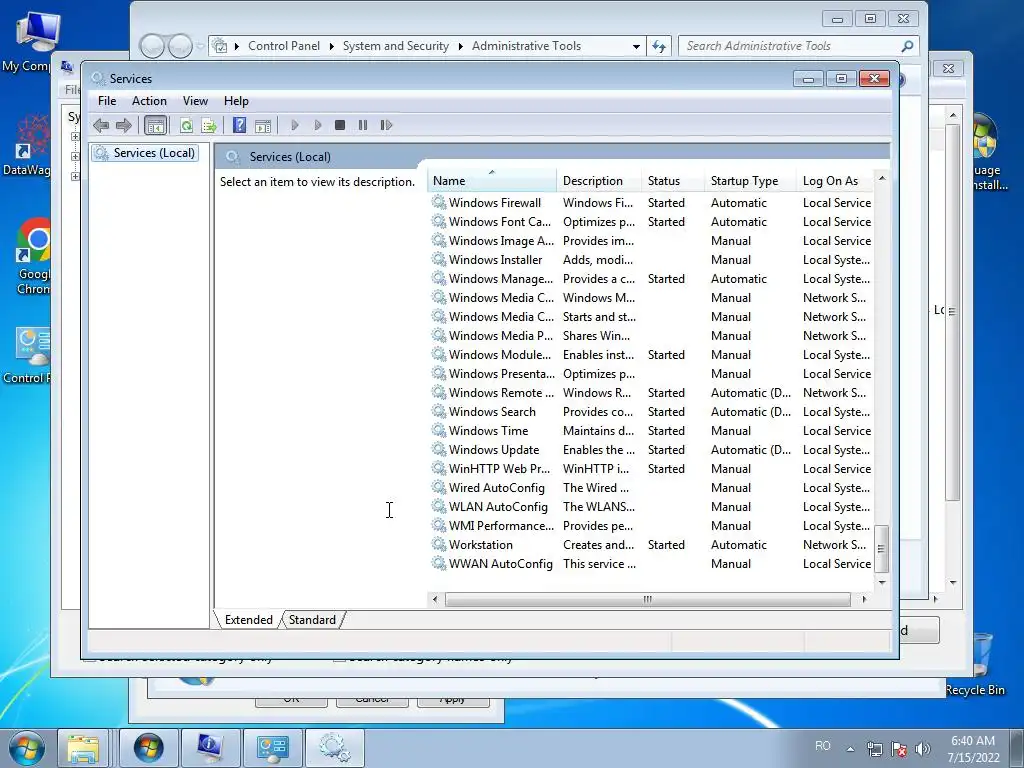Image resolution: width=1024 pixels, height=768 pixels.
Task: Select the WLAN AutoConfig service icon
Action: click(x=439, y=506)
